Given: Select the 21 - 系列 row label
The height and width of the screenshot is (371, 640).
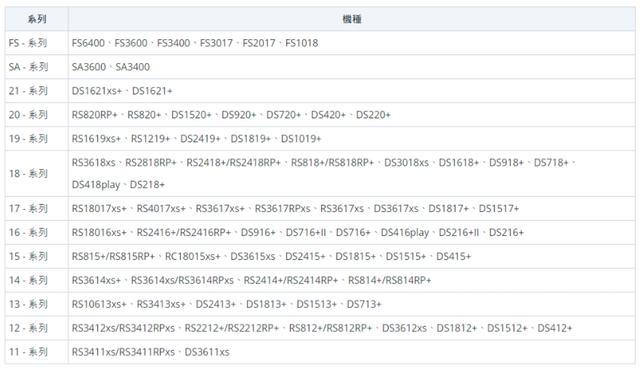Looking at the screenshot, I should coord(28,91).
